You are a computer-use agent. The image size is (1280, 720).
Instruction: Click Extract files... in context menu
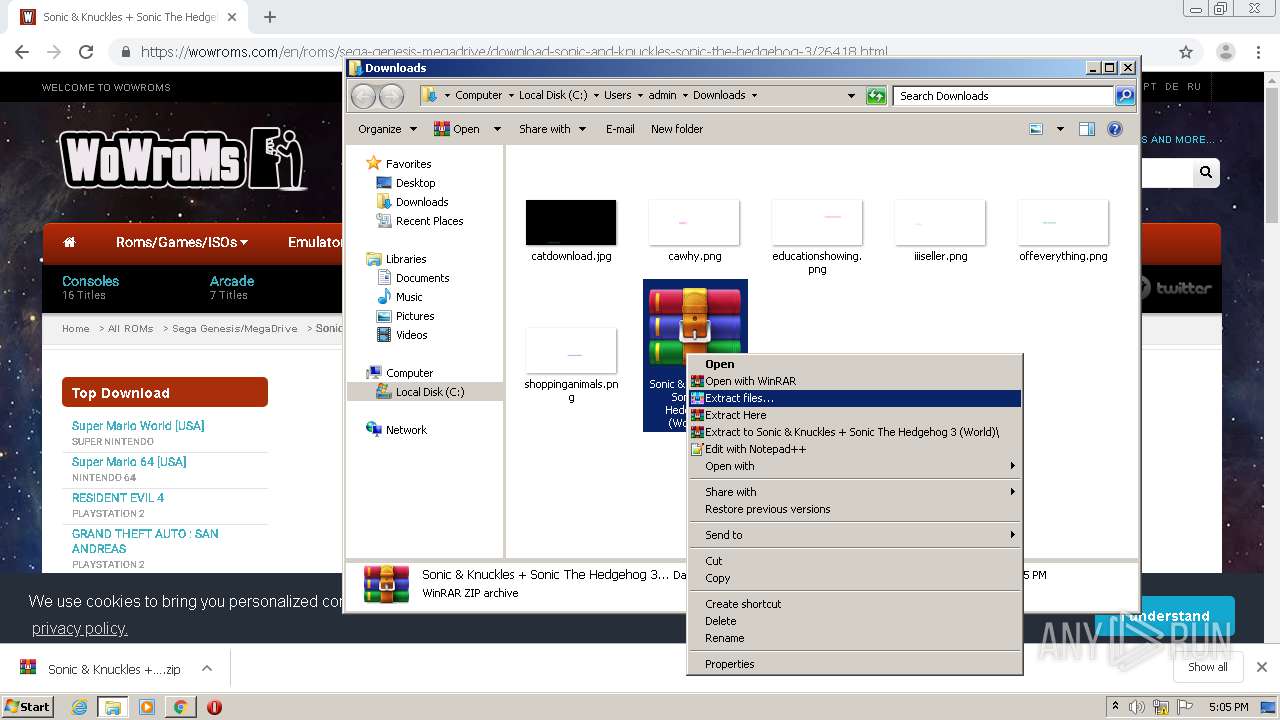855,398
